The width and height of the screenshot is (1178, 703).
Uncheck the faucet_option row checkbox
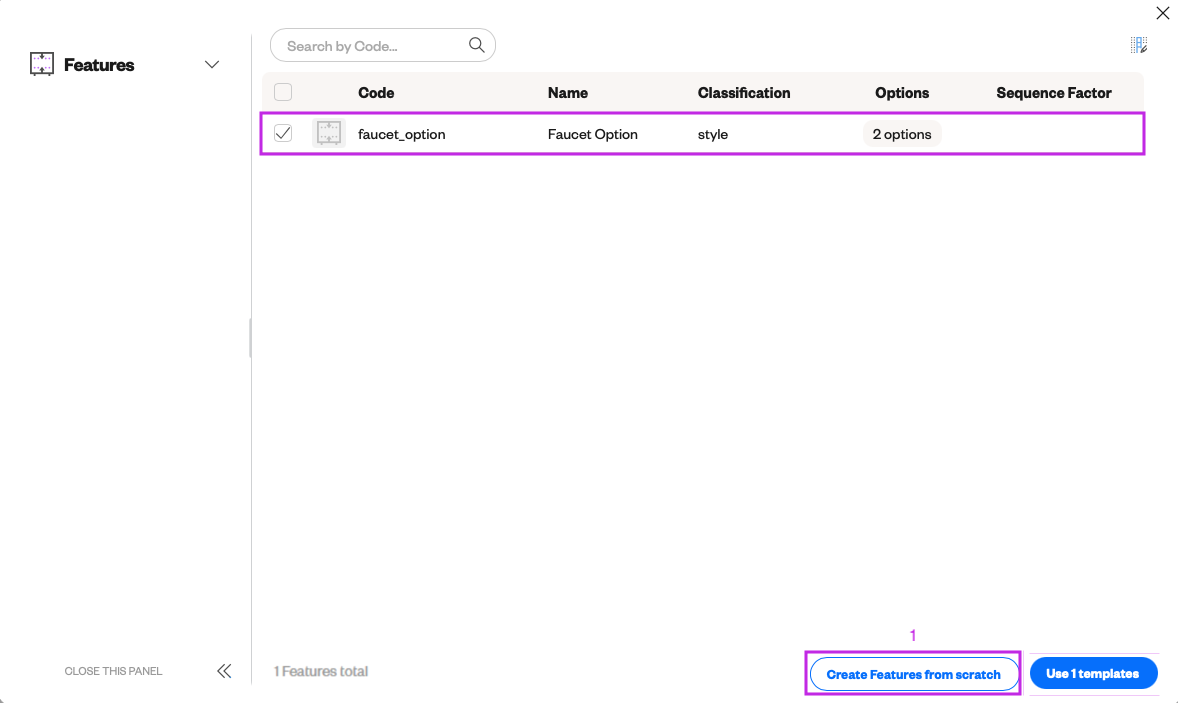[283, 134]
